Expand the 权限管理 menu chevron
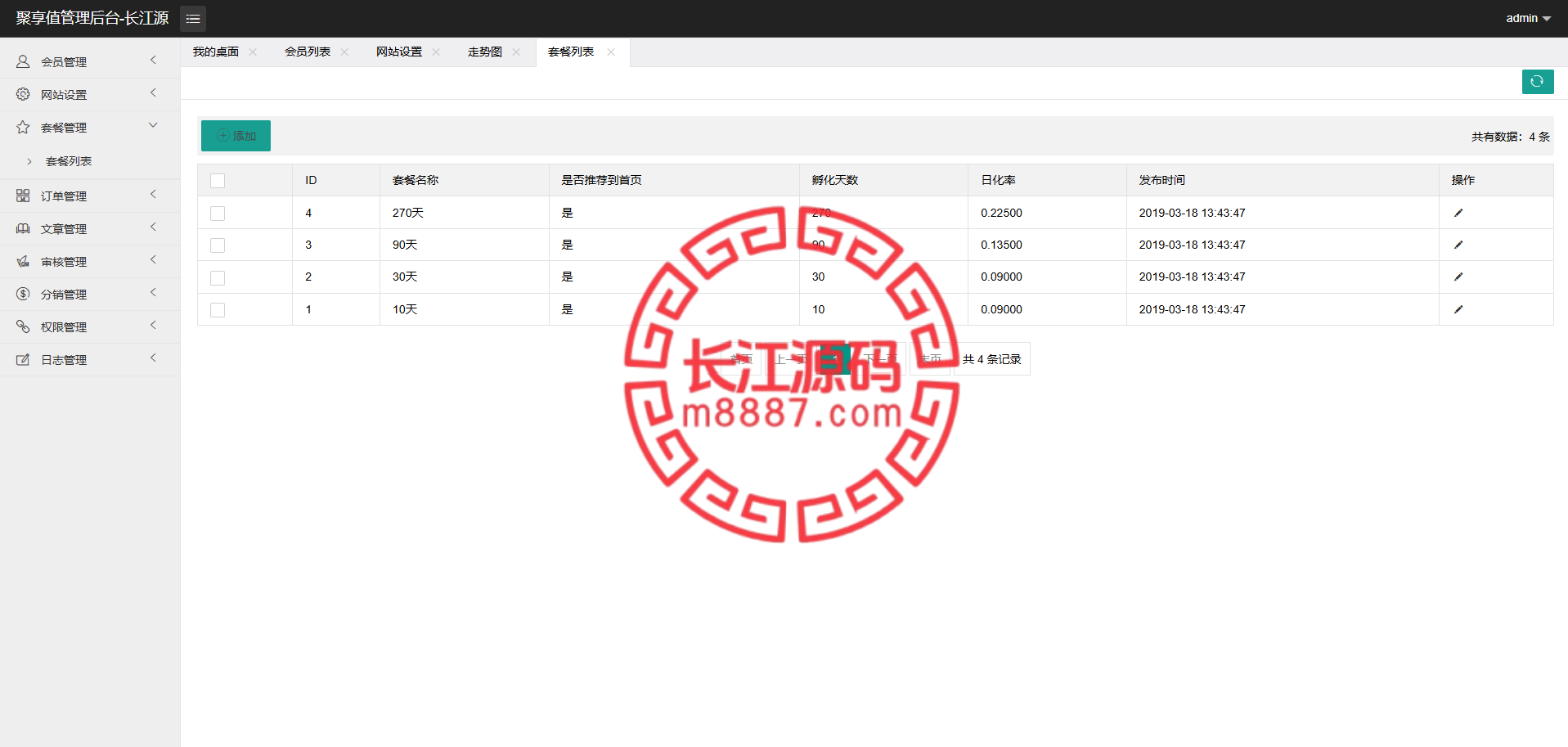The width and height of the screenshot is (1568, 747). click(x=153, y=326)
